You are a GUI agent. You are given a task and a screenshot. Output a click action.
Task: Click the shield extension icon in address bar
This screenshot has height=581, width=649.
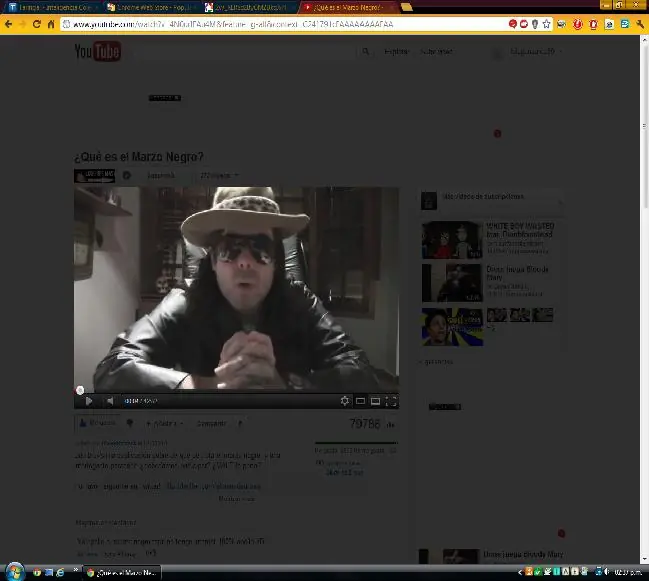(535, 24)
